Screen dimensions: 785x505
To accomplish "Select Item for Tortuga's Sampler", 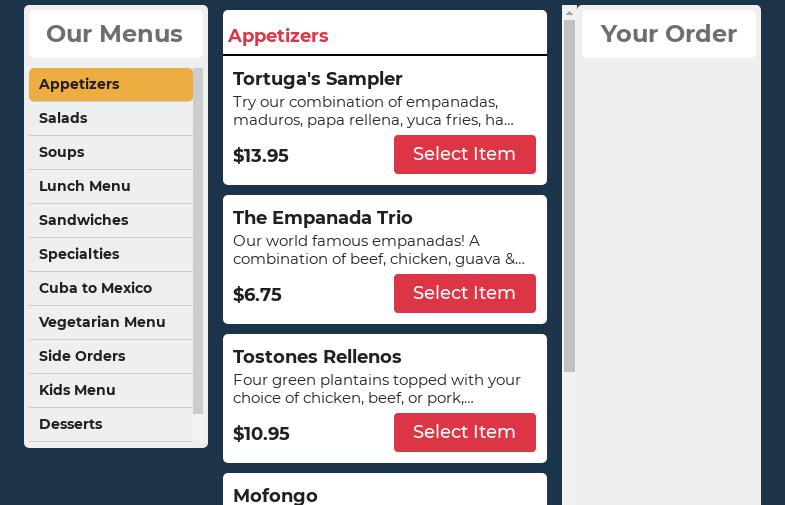I will pyautogui.click(x=464, y=155).
